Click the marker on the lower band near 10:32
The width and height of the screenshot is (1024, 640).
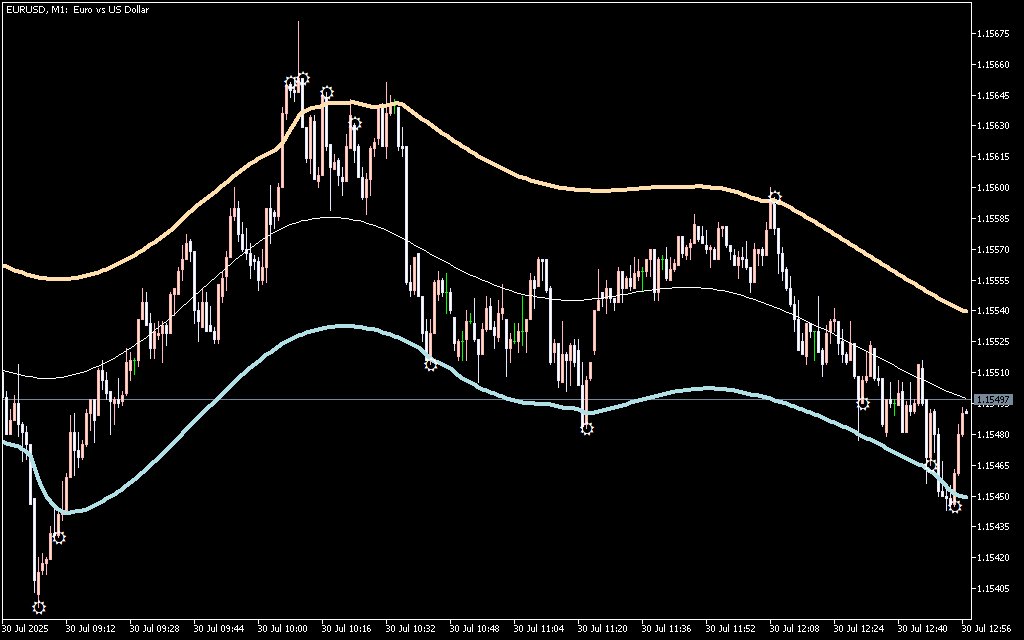[x=430, y=364]
